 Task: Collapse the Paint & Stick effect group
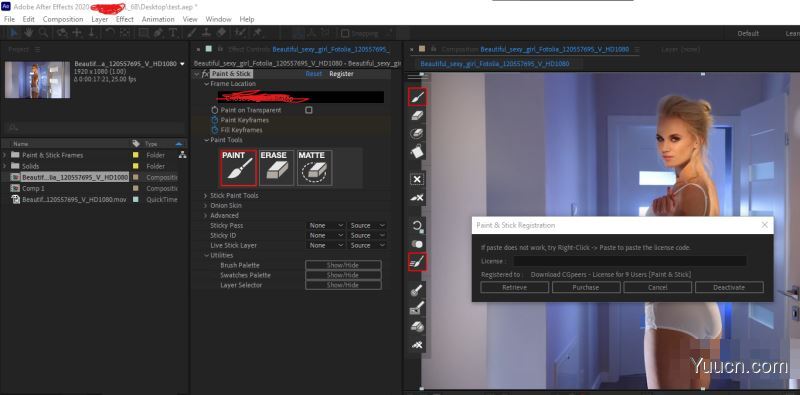pos(197,74)
